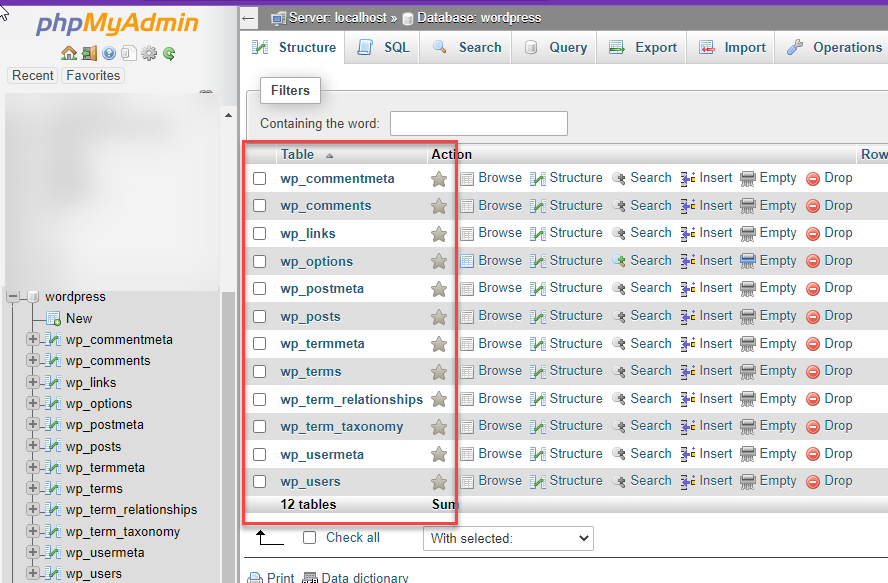This screenshot has width=888, height=583.
Task: Select the wp_options table checkbox
Action: click(260, 262)
